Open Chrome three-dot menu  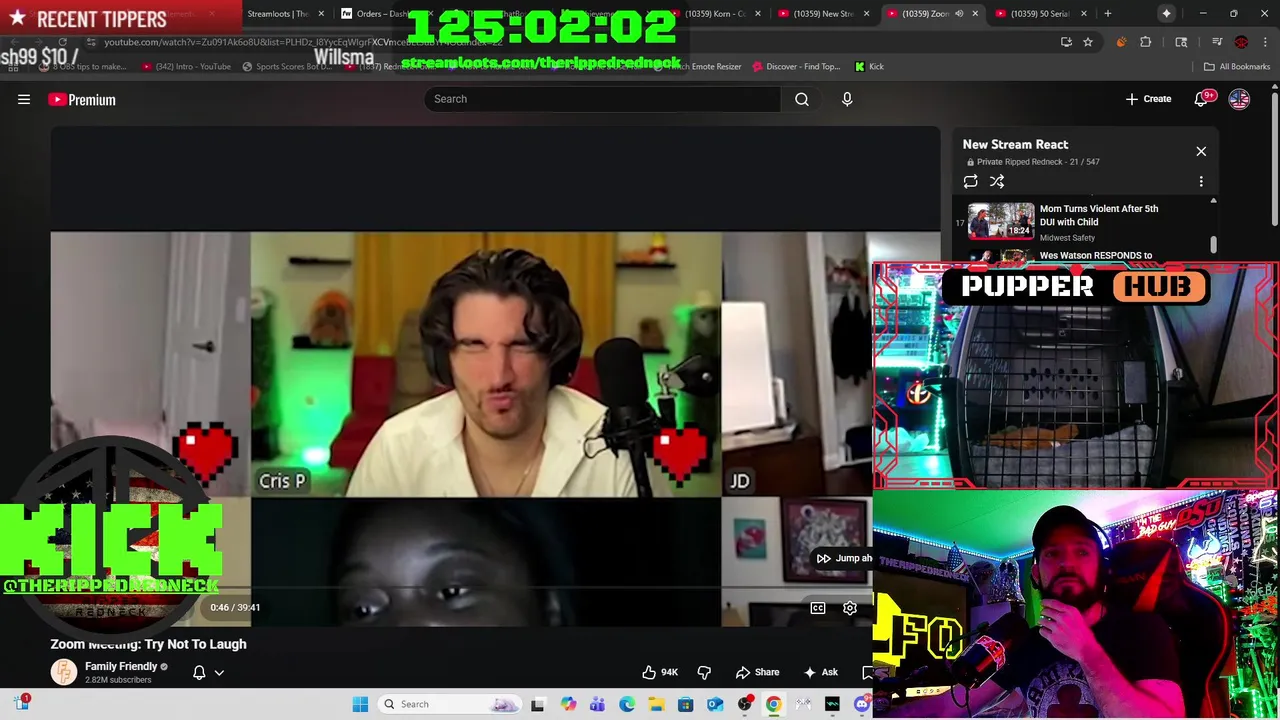(1265, 42)
